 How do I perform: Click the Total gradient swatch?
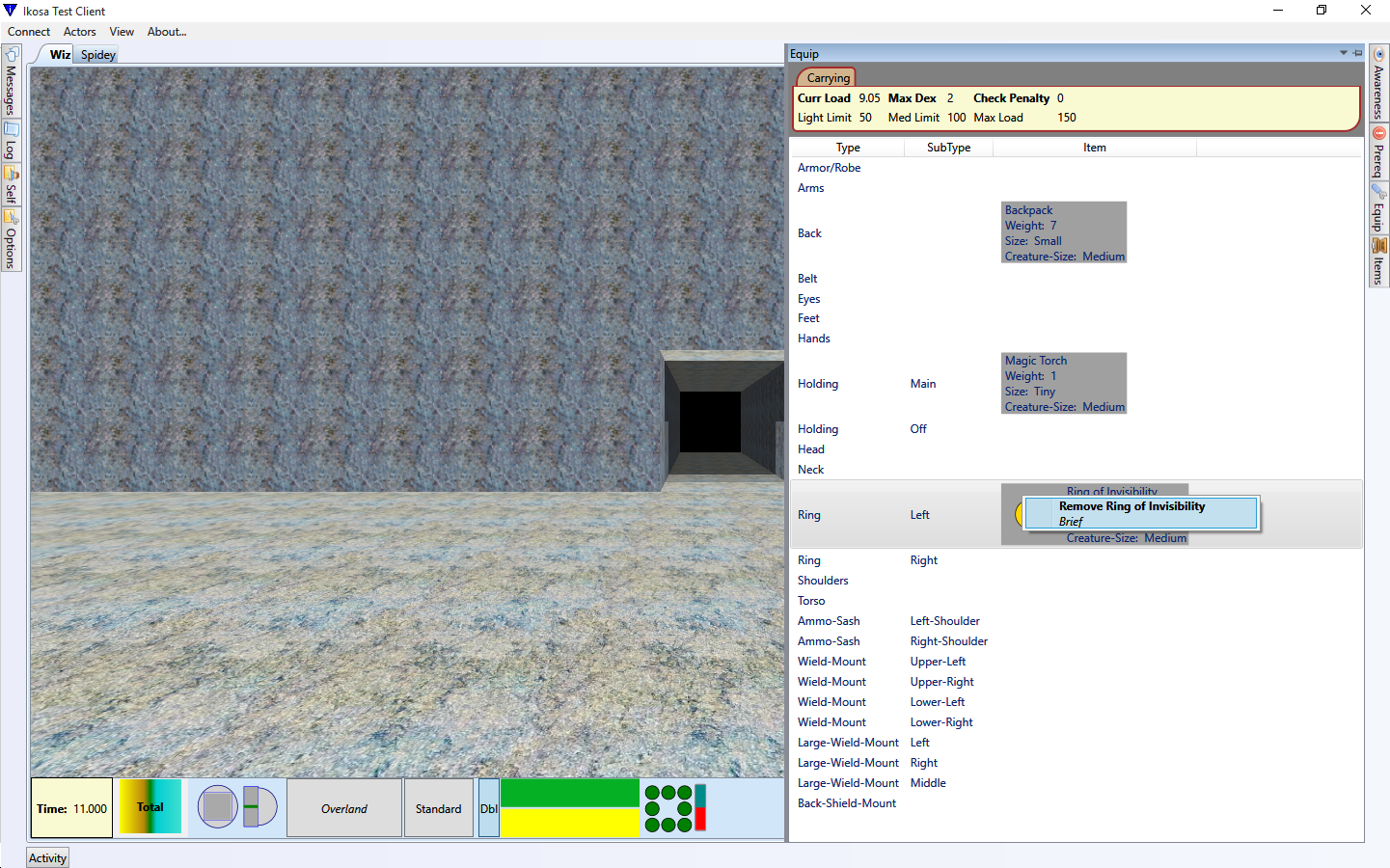(x=150, y=807)
